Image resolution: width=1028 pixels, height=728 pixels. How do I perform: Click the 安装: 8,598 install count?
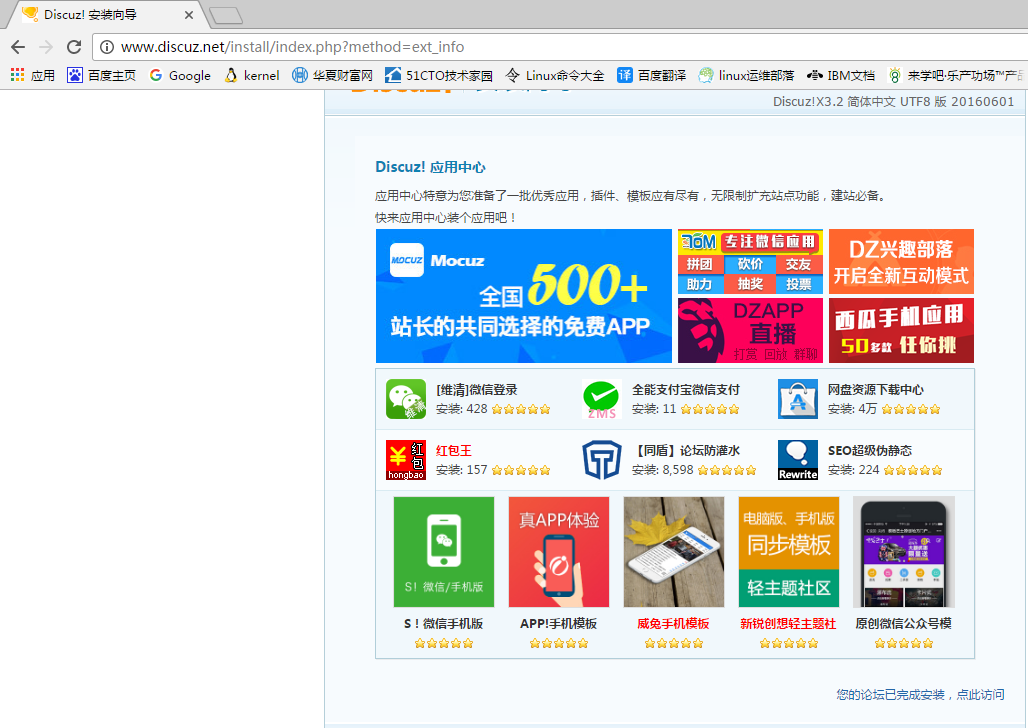[x=662, y=470]
